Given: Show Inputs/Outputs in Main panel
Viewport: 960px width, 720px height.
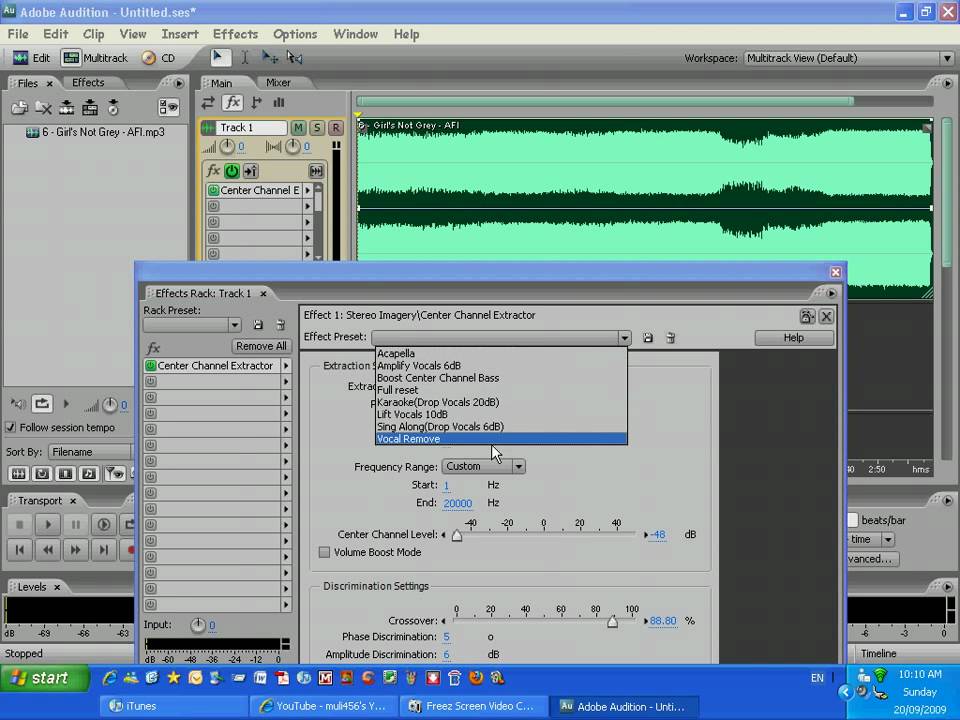Looking at the screenshot, I should (208, 103).
